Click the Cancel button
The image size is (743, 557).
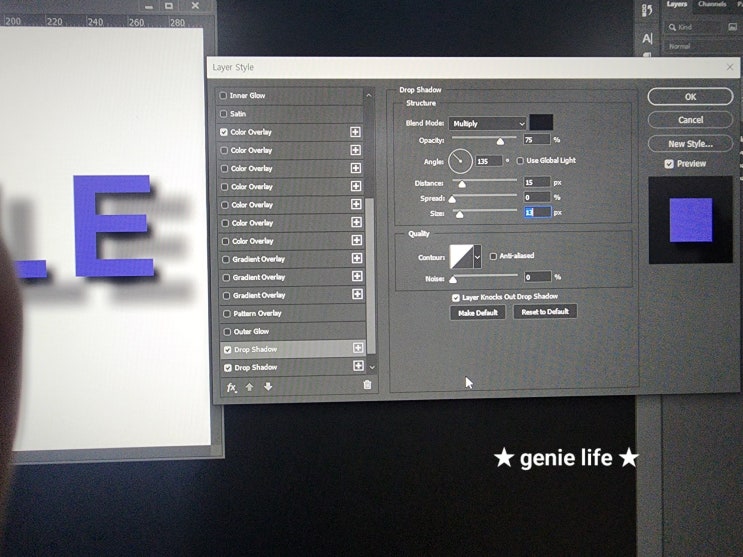(x=690, y=120)
